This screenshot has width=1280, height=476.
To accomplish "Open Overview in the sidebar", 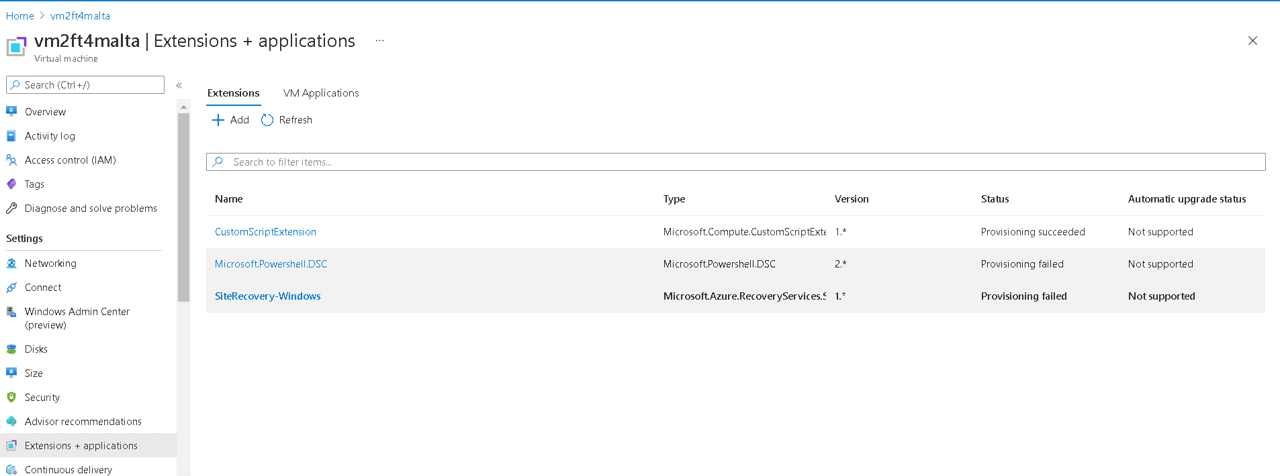I will [x=45, y=112].
